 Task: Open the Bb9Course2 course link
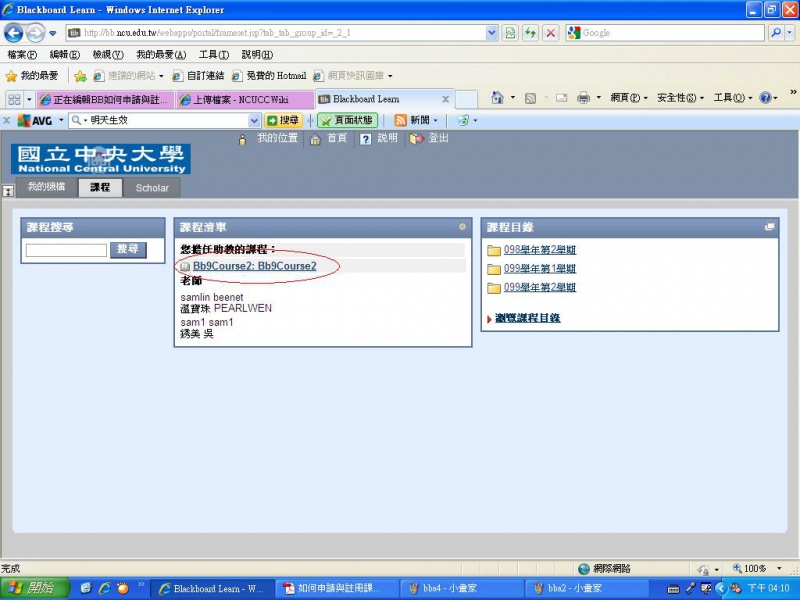click(x=254, y=266)
